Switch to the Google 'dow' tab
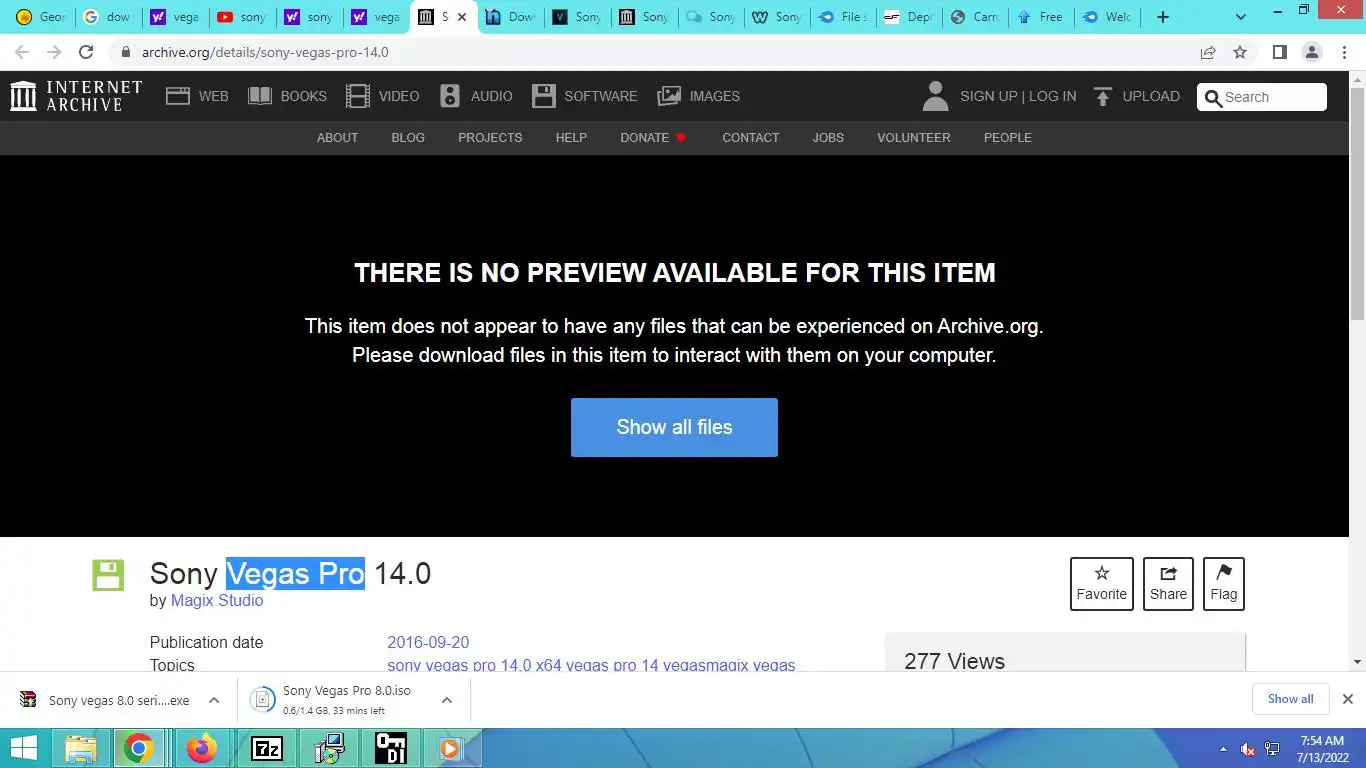The image size is (1366, 768). (107, 17)
